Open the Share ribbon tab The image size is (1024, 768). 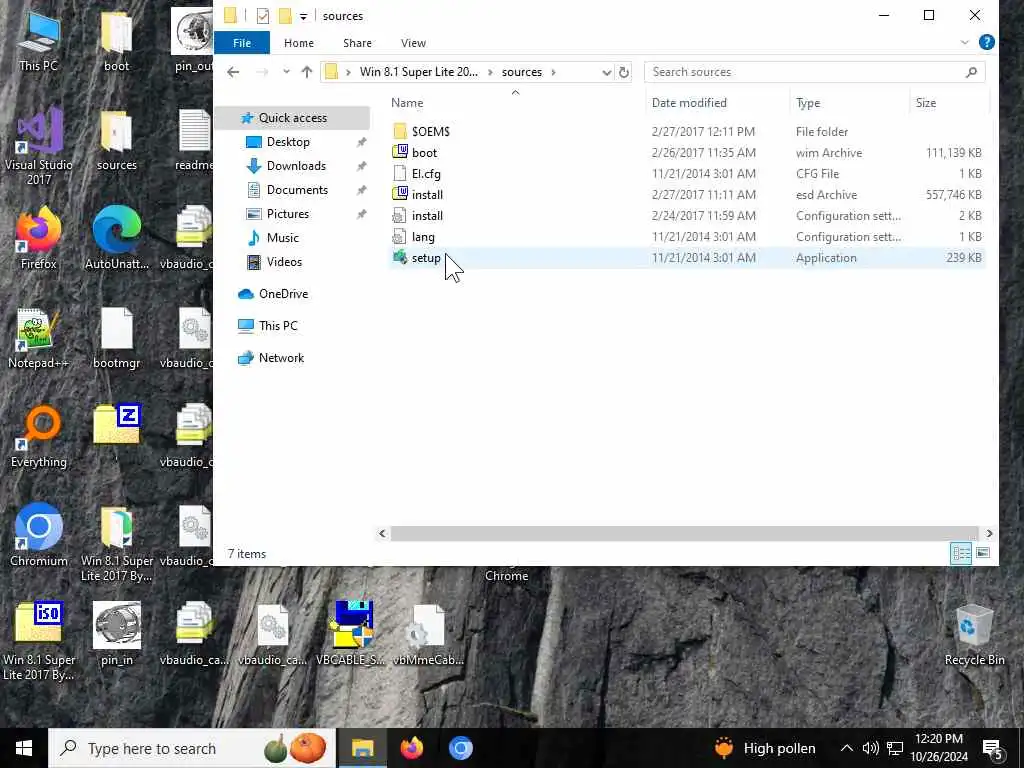pos(357,42)
